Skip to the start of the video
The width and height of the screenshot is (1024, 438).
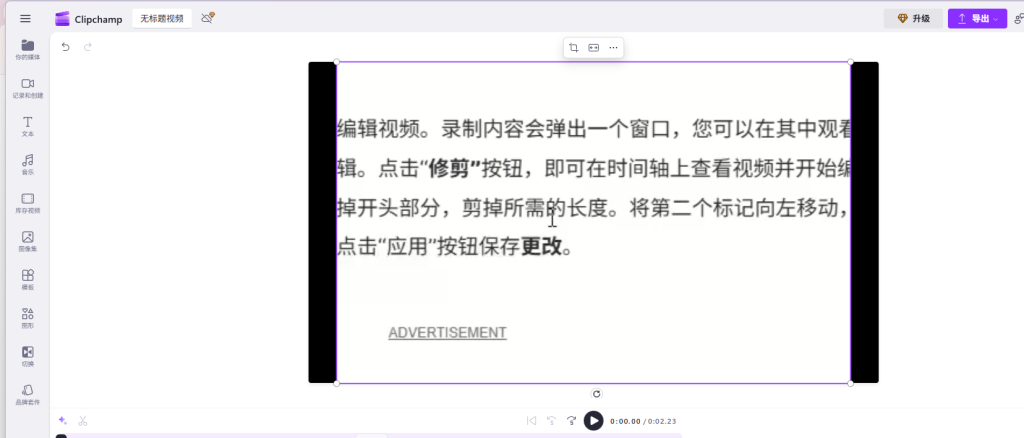click(531, 421)
